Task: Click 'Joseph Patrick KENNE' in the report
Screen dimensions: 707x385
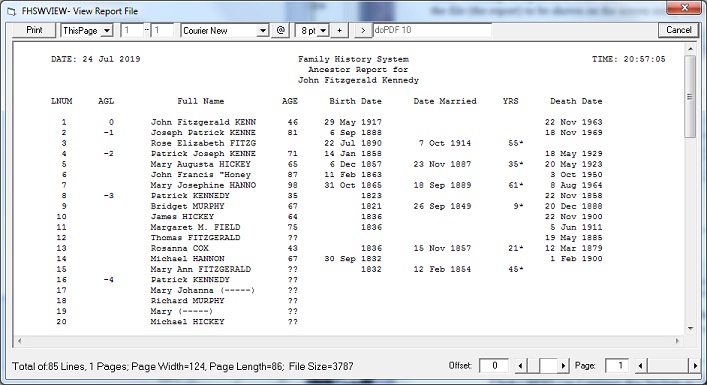Action: [x=203, y=133]
